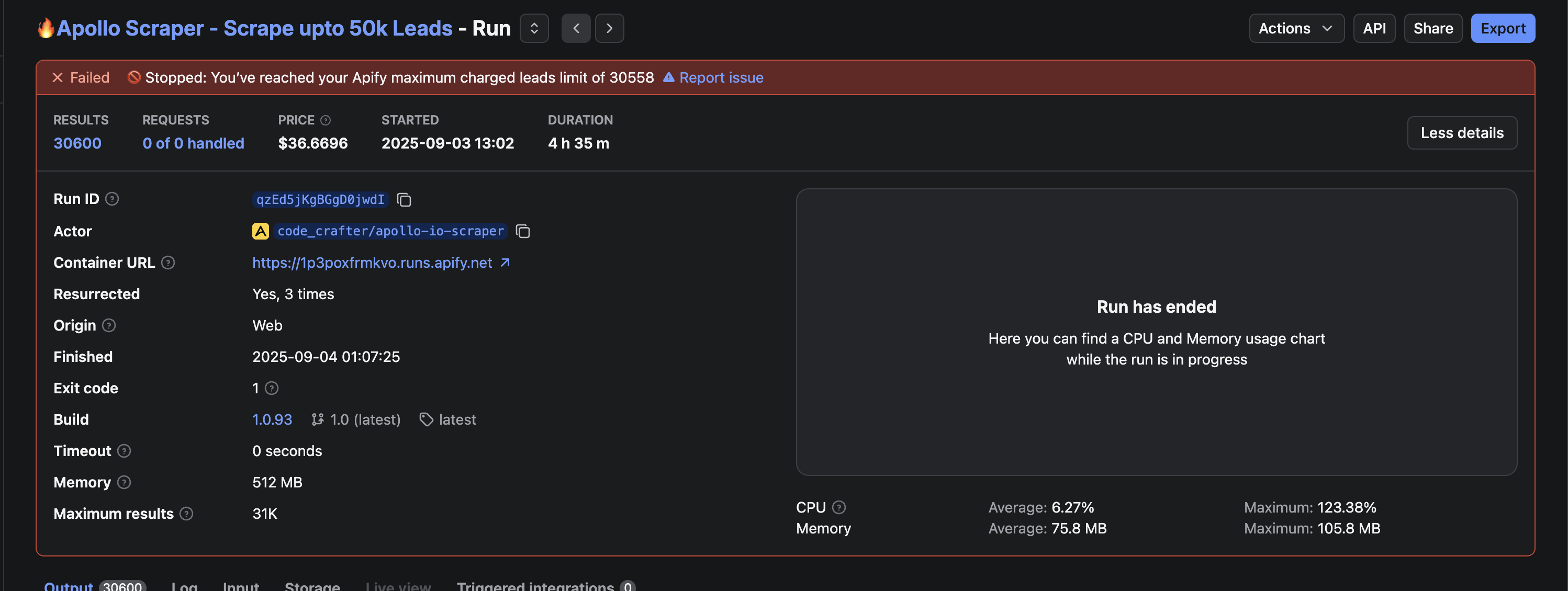Image resolution: width=1568 pixels, height=591 pixels.
Task: Switch to the Log tab
Action: (184, 586)
